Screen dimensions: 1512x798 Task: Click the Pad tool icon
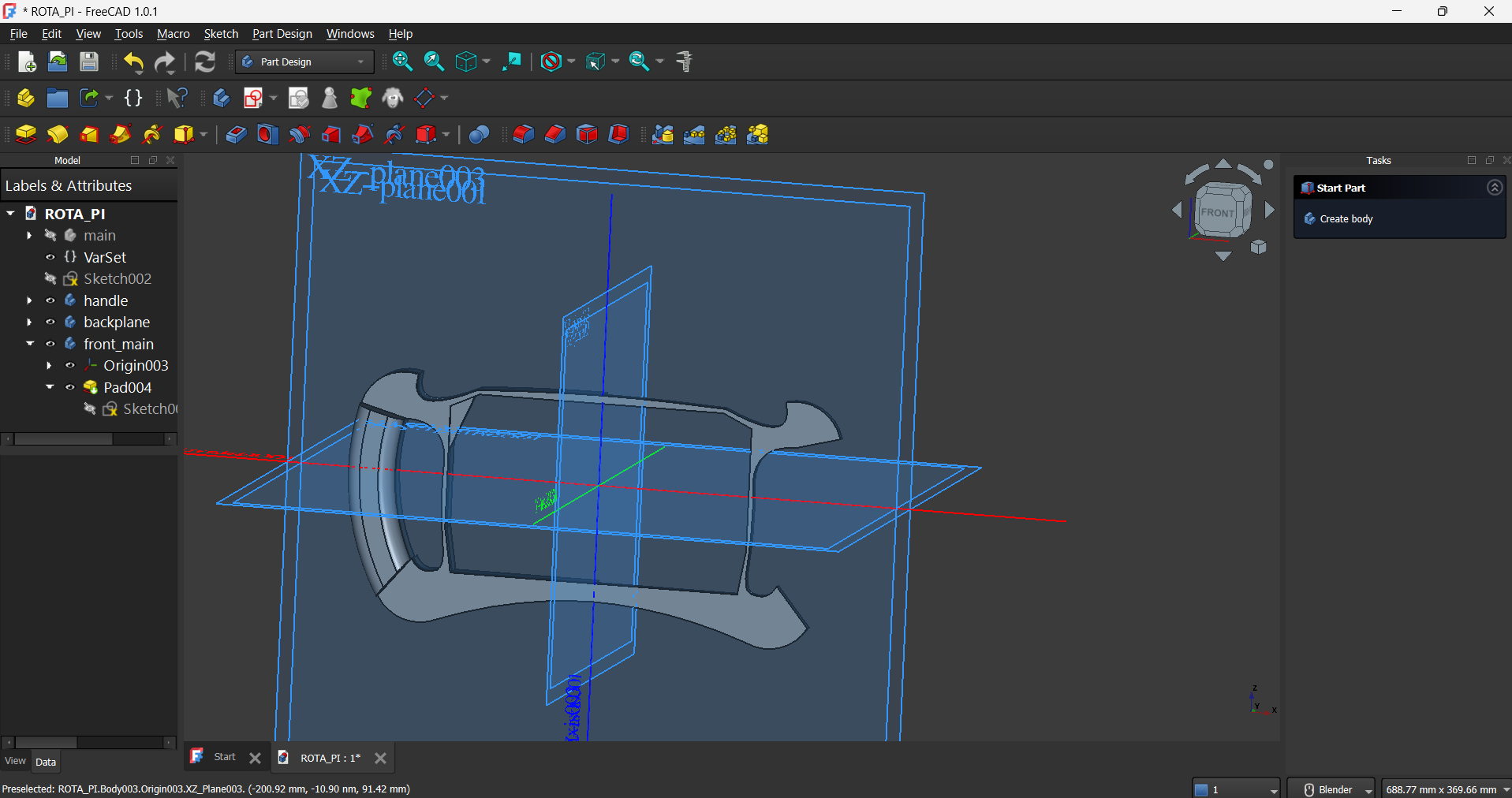pyautogui.click(x=26, y=135)
